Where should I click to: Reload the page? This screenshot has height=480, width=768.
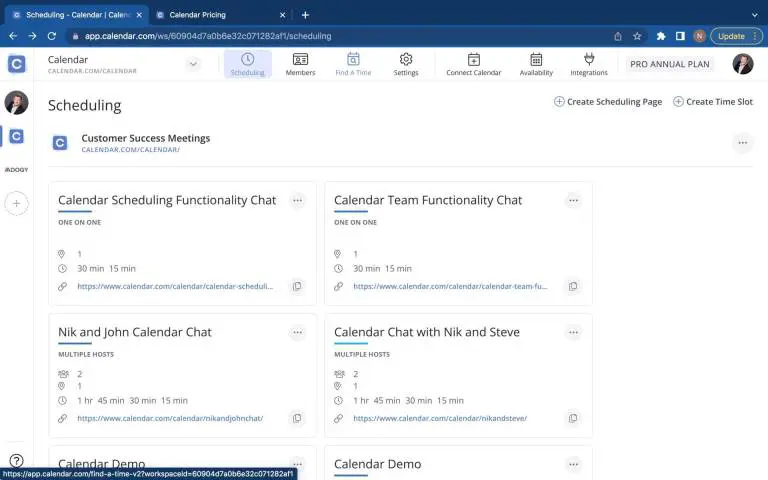(51, 36)
